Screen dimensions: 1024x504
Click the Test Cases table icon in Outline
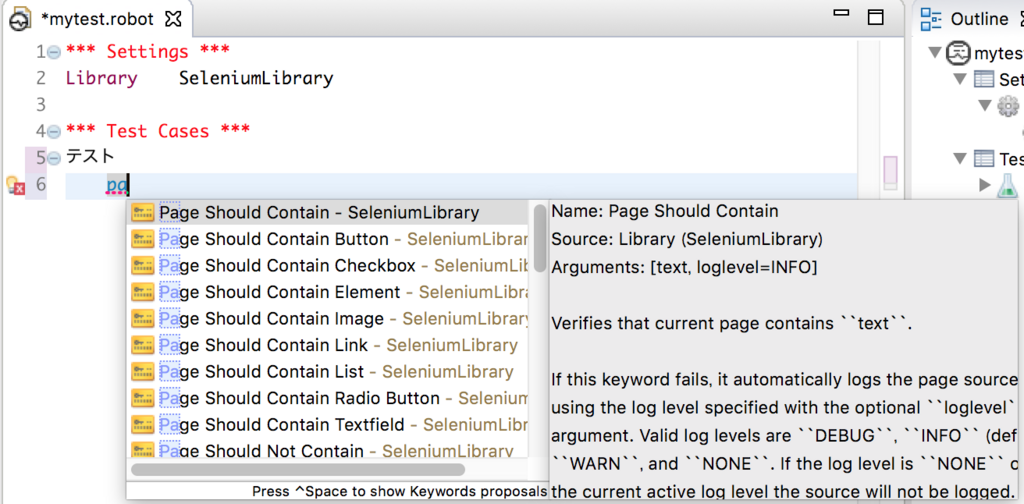coord(984,159)
